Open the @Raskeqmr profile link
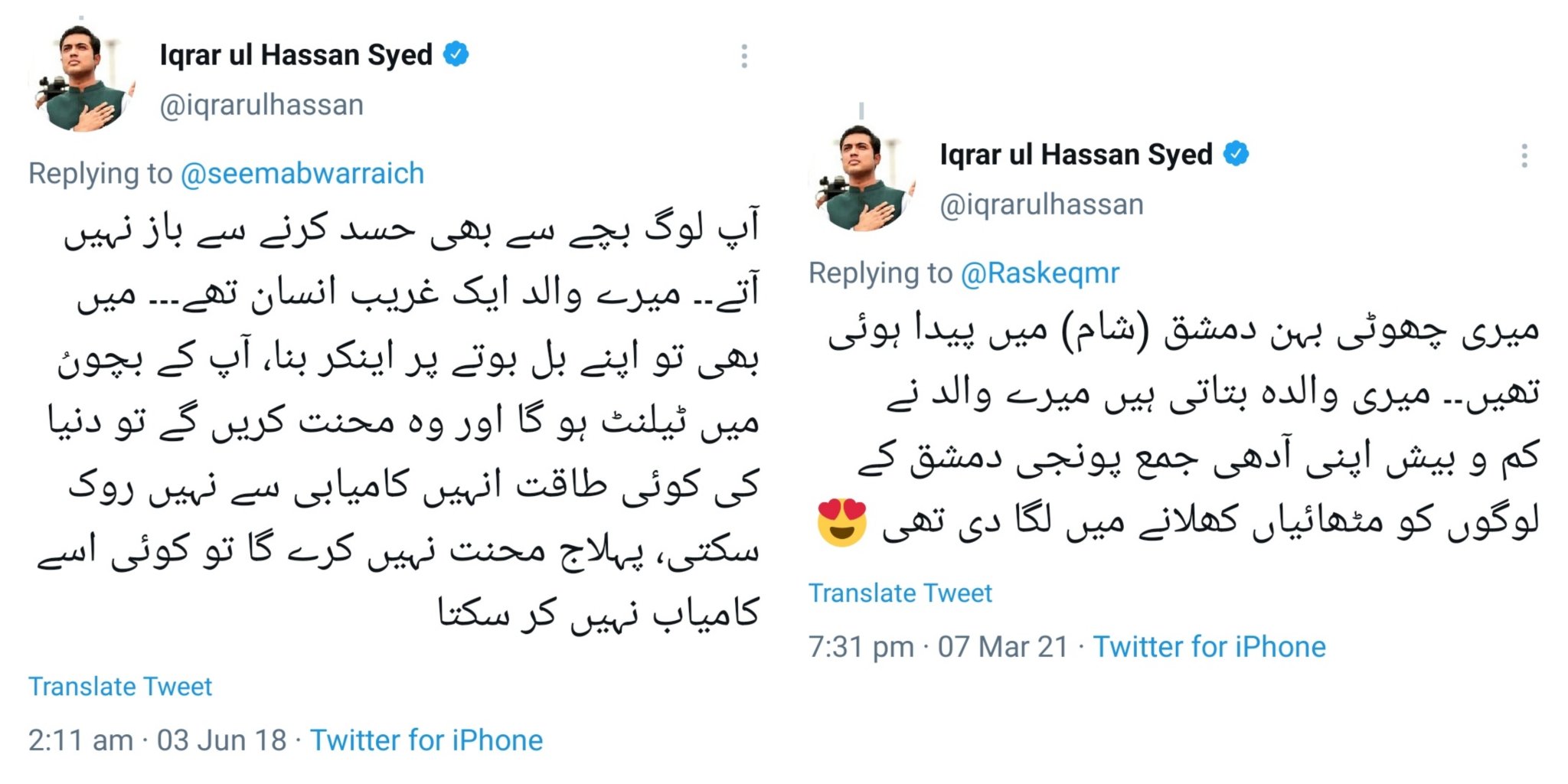The height and width of the screenshot is (784, 1568). coord(1040,273)
